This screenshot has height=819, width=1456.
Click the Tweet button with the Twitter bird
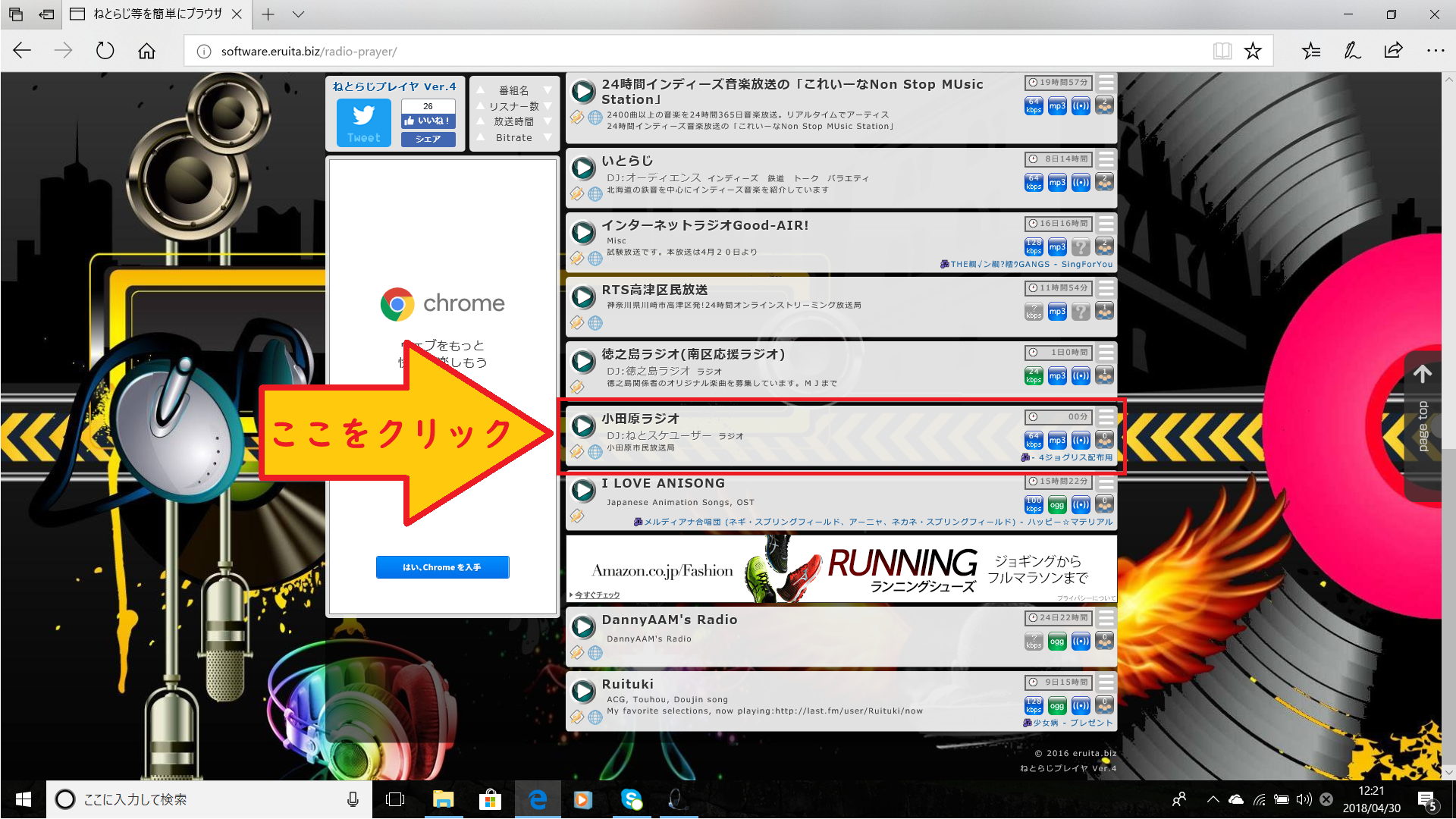(x=364, y=123)
